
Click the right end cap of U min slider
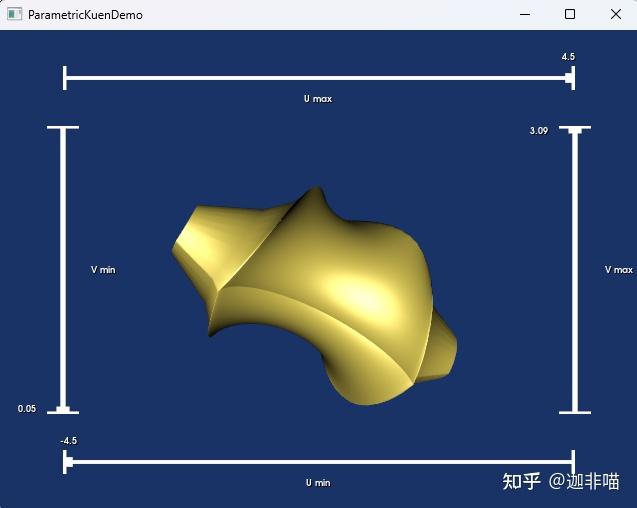573,462
